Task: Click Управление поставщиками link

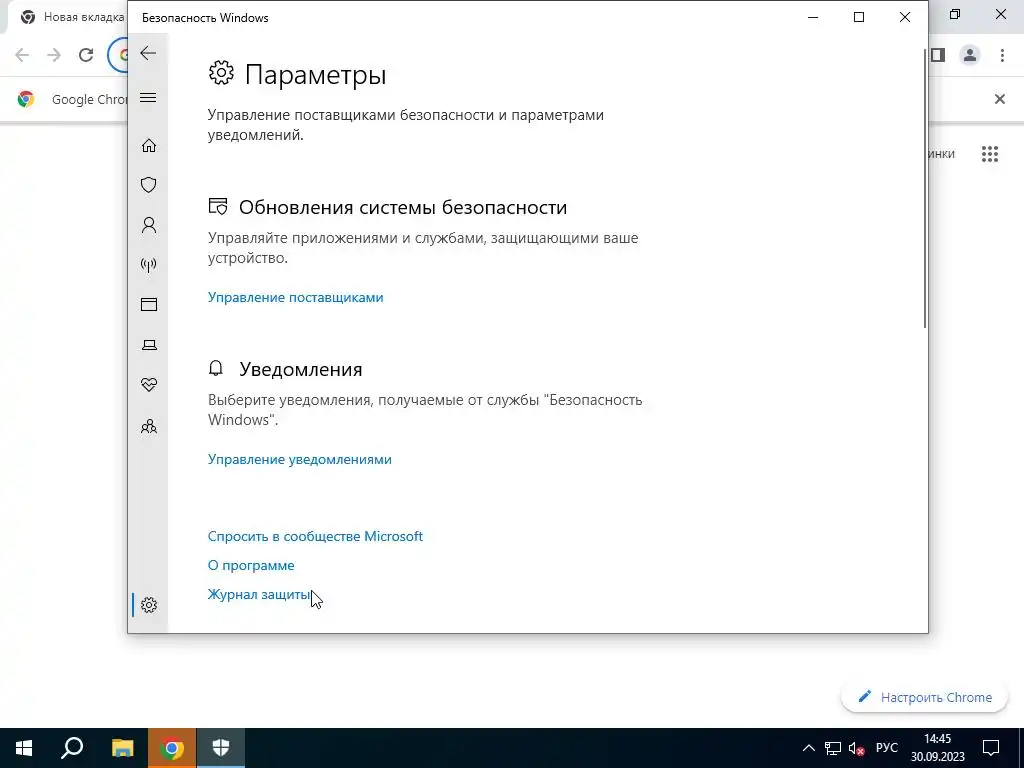Action: pos(295,297)
